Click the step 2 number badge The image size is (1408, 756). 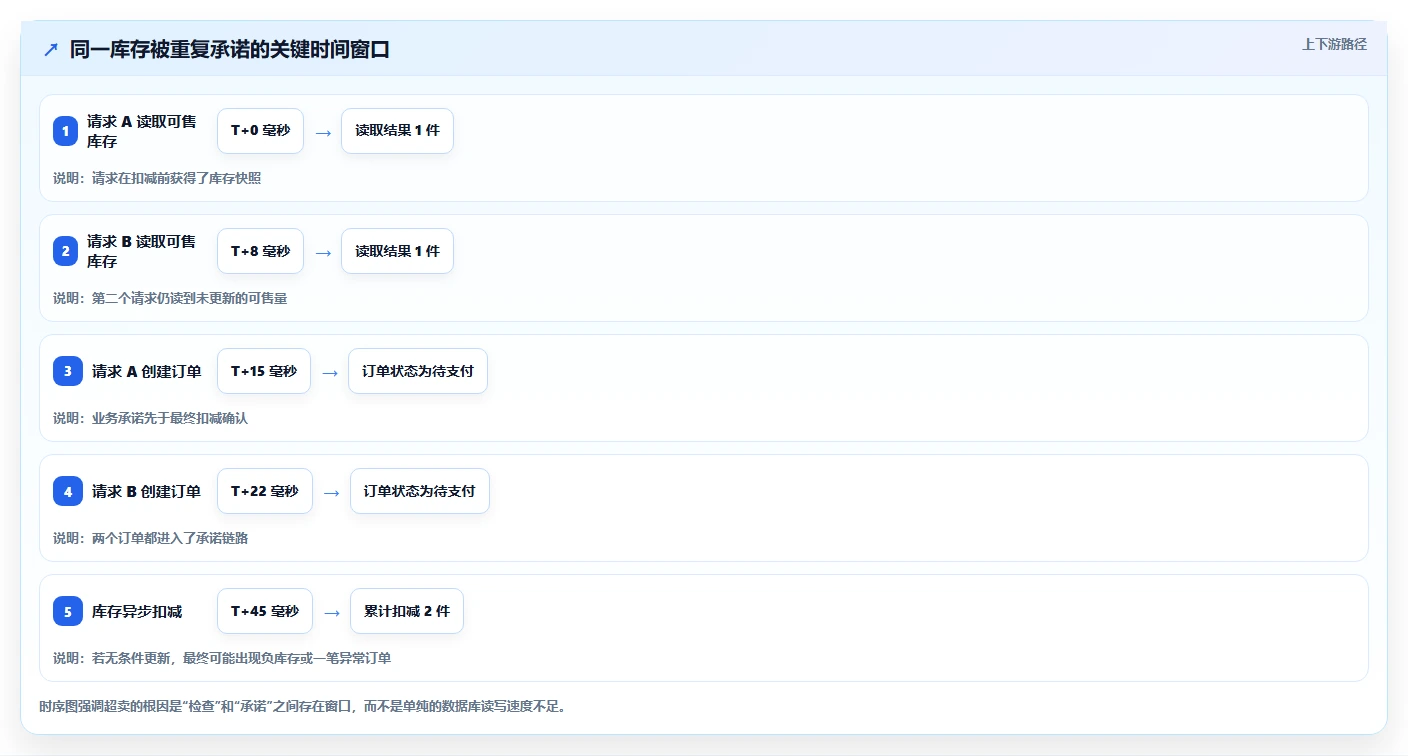66,251
